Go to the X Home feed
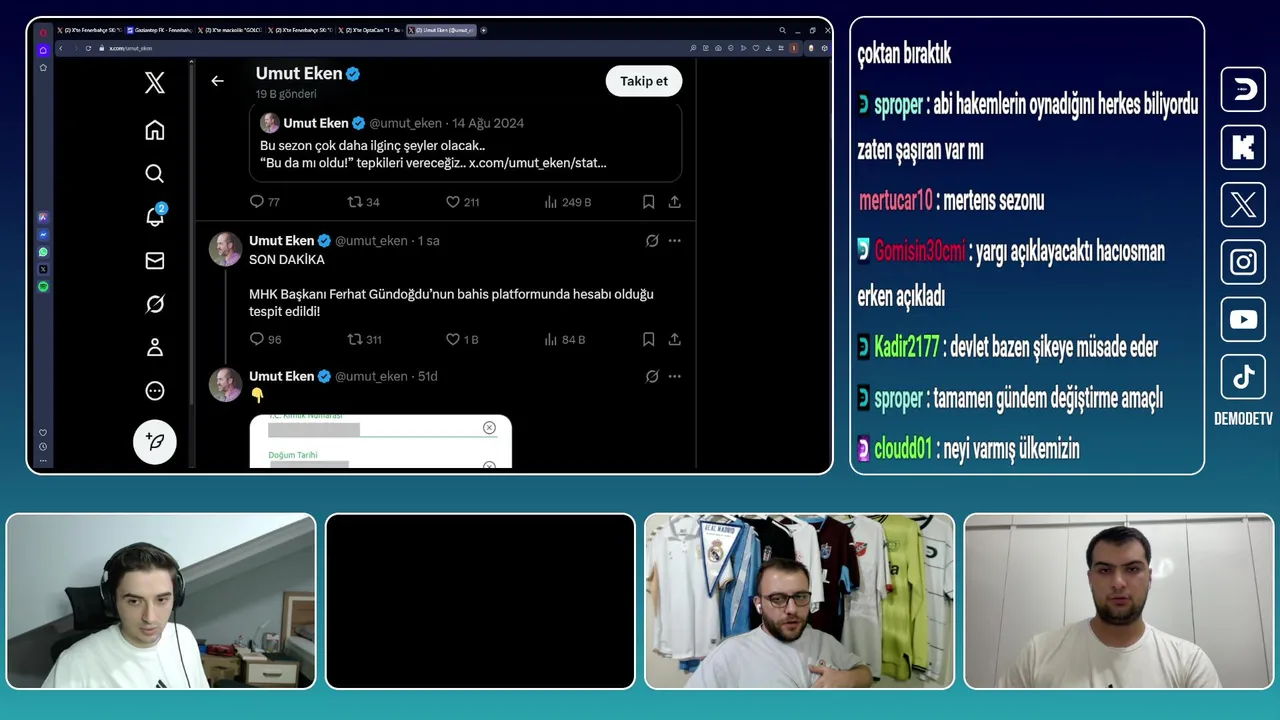The width and height of the screenshot is (1280, 720). (154, 130)
